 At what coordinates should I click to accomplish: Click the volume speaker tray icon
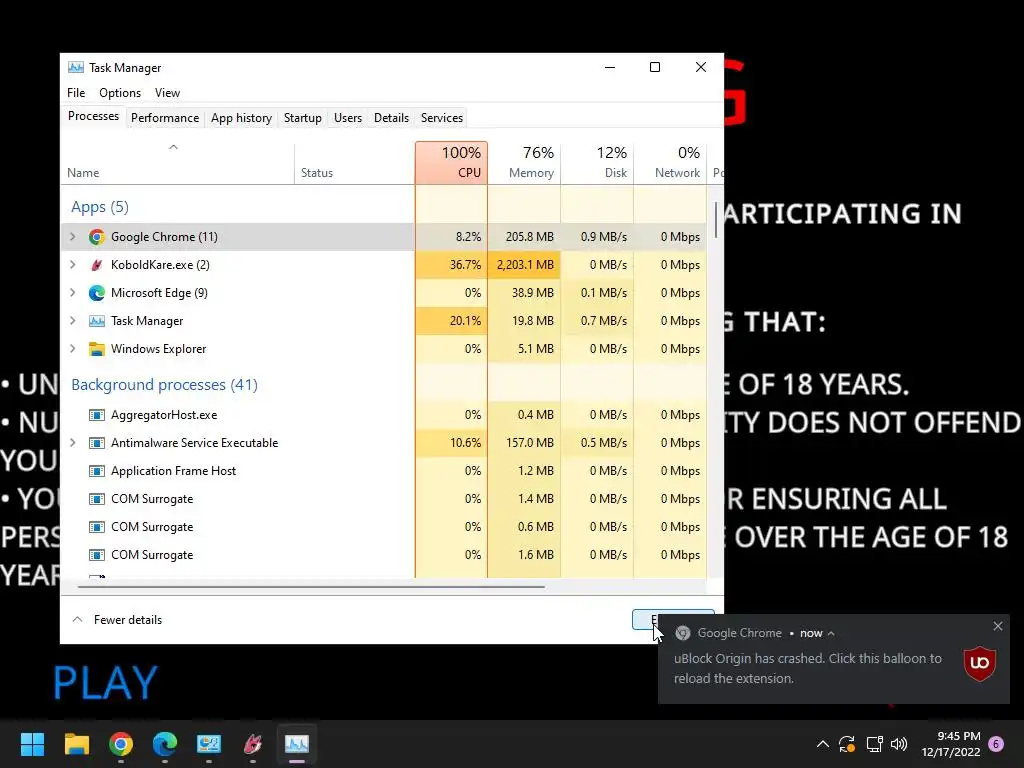coord(899,744)
